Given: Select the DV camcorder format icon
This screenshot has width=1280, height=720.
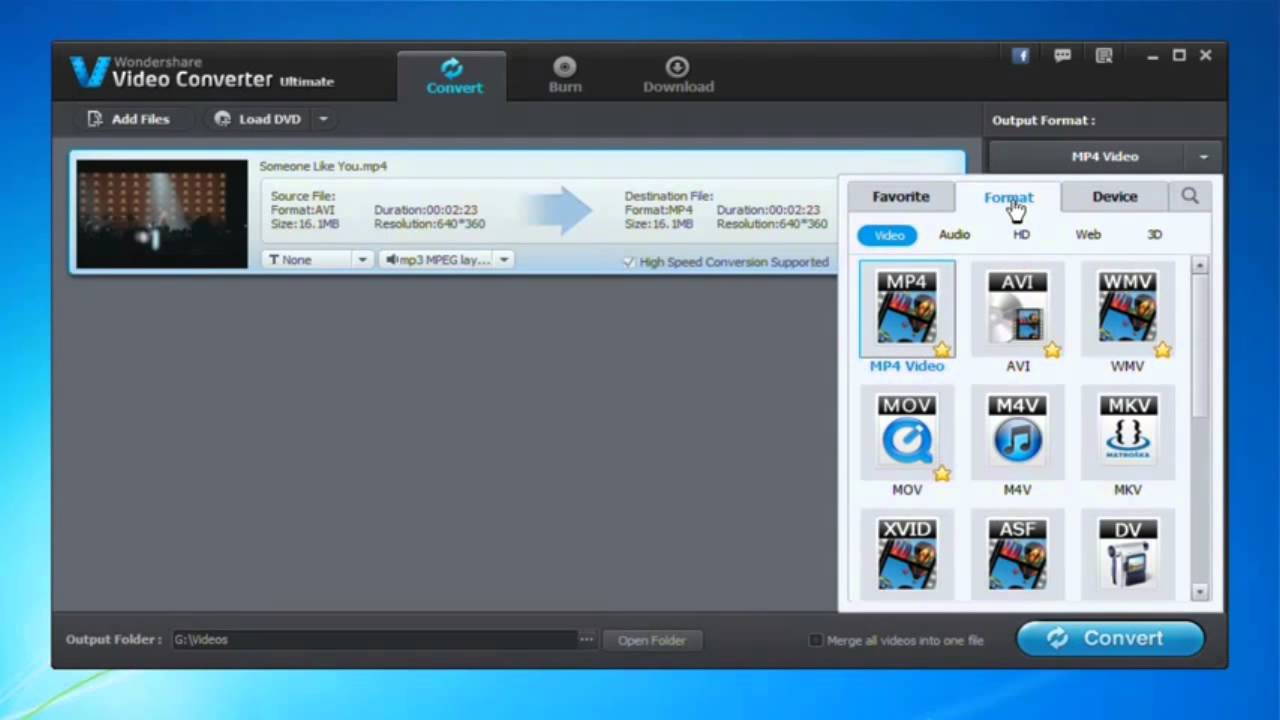Looking at the screenshot, I should click(1127, 555).
